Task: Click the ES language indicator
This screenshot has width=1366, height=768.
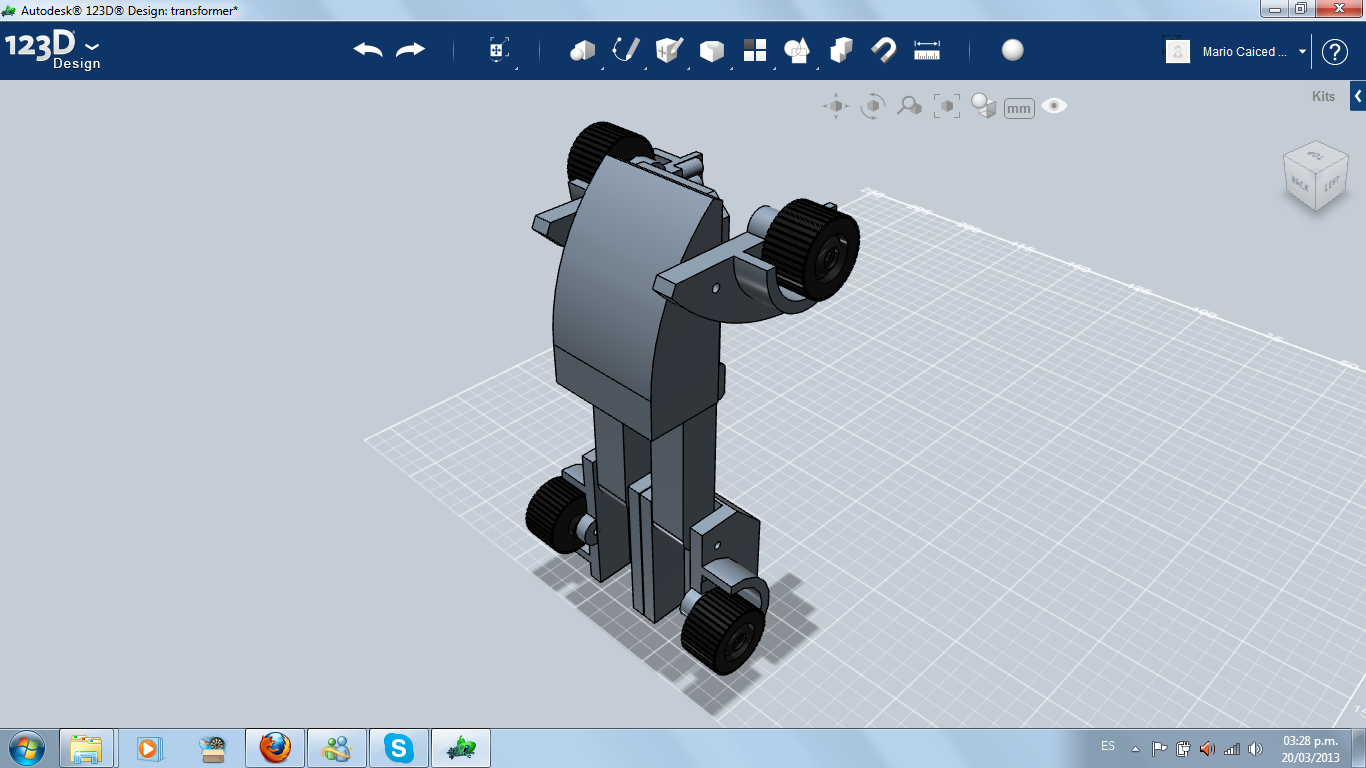Action: 1108,746
